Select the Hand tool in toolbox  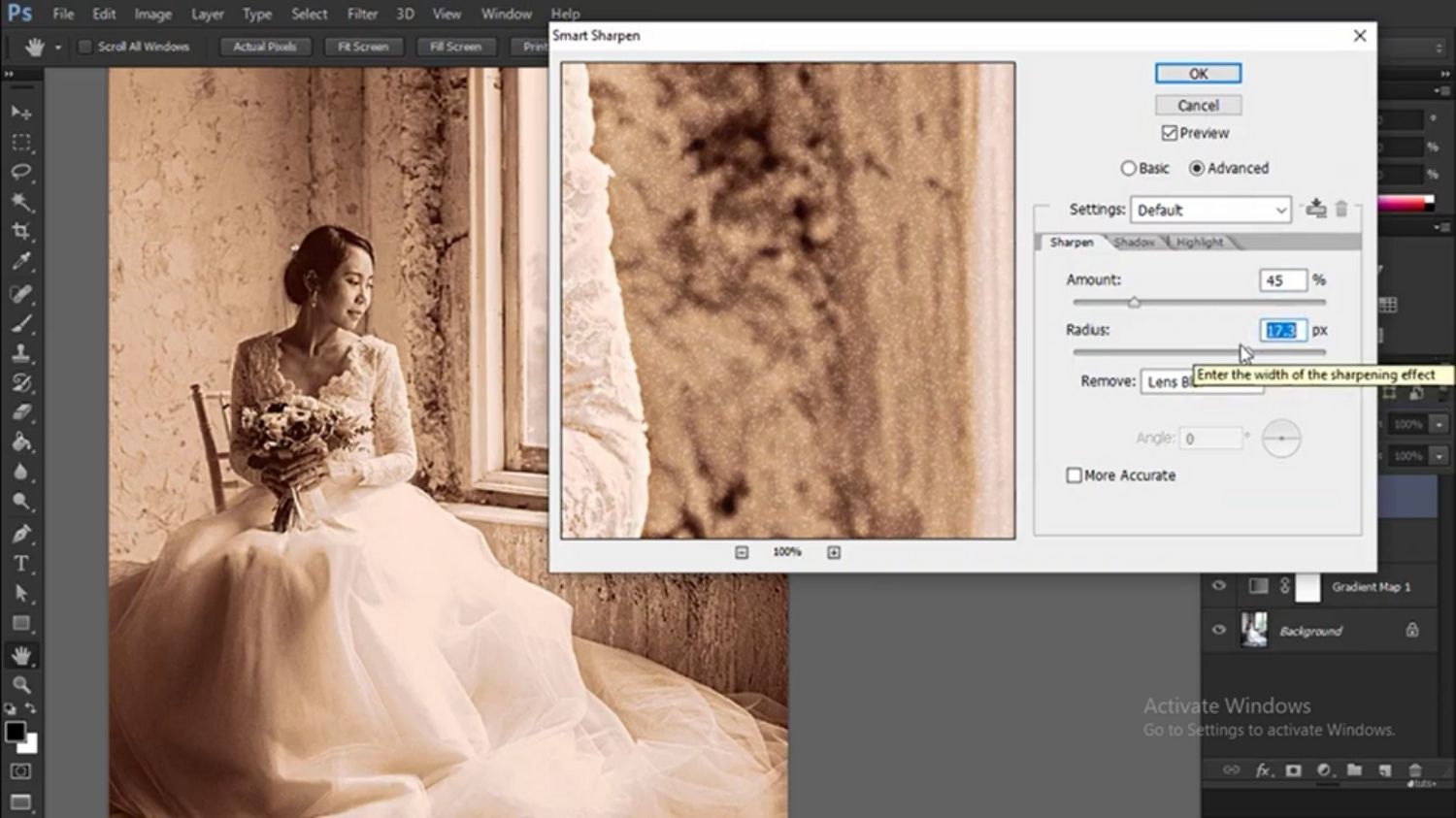click(20, 655)
